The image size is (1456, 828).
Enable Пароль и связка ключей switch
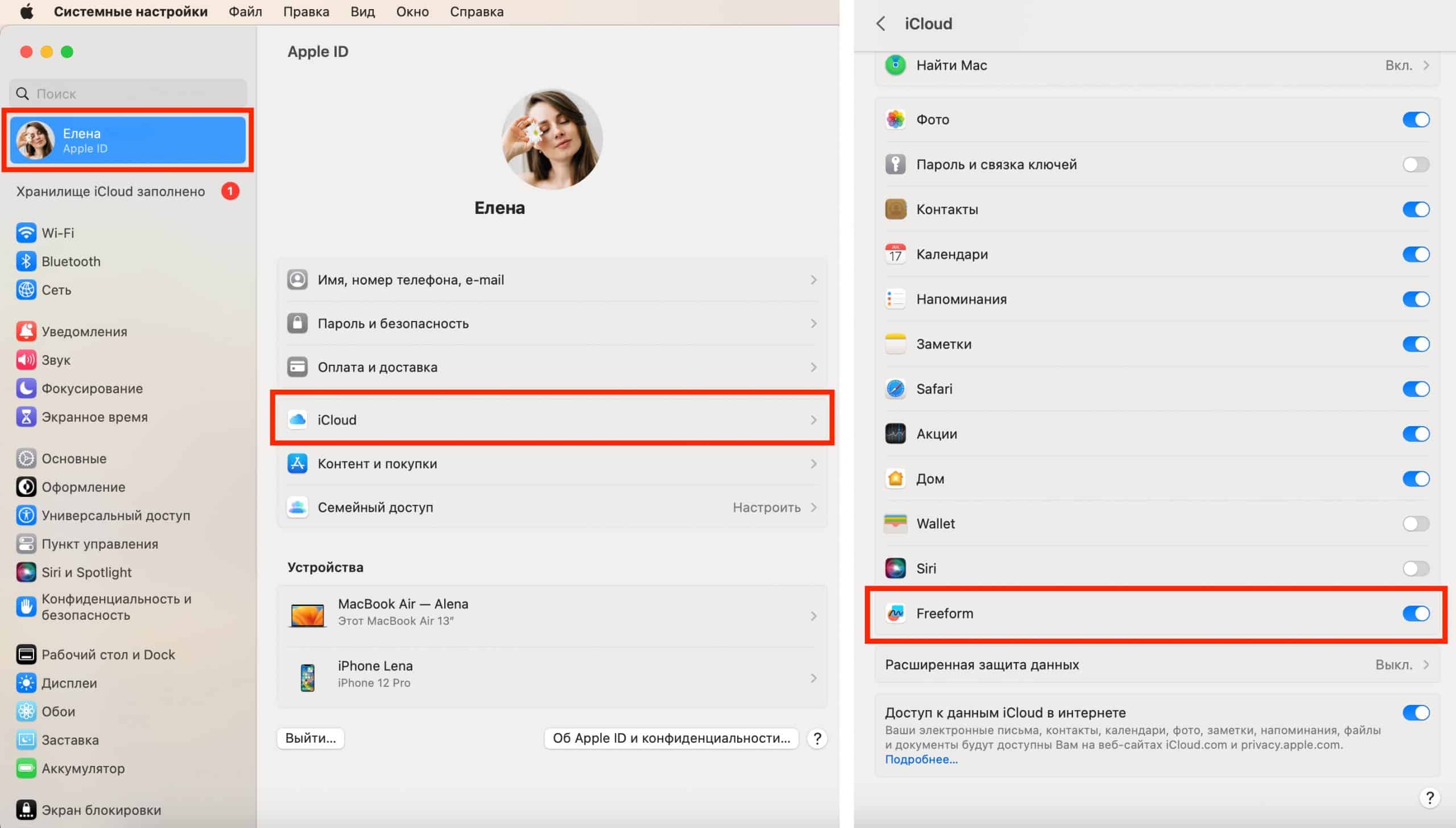click(1416, 164)
